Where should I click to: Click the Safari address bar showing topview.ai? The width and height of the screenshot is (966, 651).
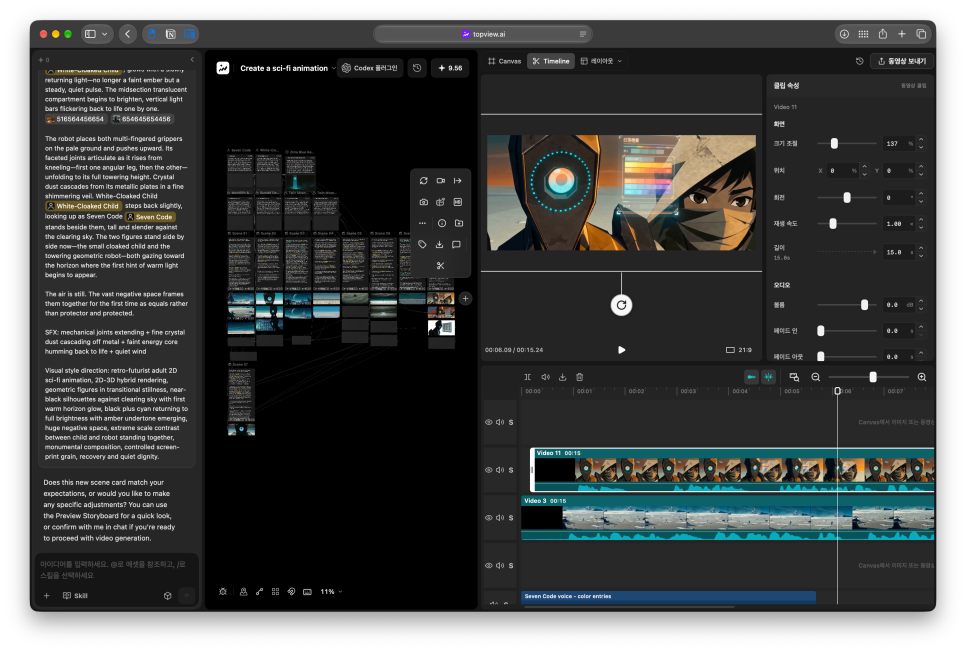pyautogui.click(x=483, y=34)
